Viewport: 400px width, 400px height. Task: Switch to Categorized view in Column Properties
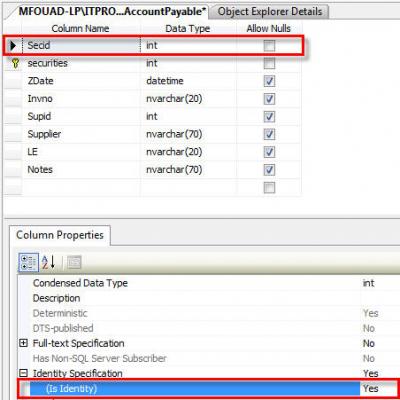coord(28,262)
